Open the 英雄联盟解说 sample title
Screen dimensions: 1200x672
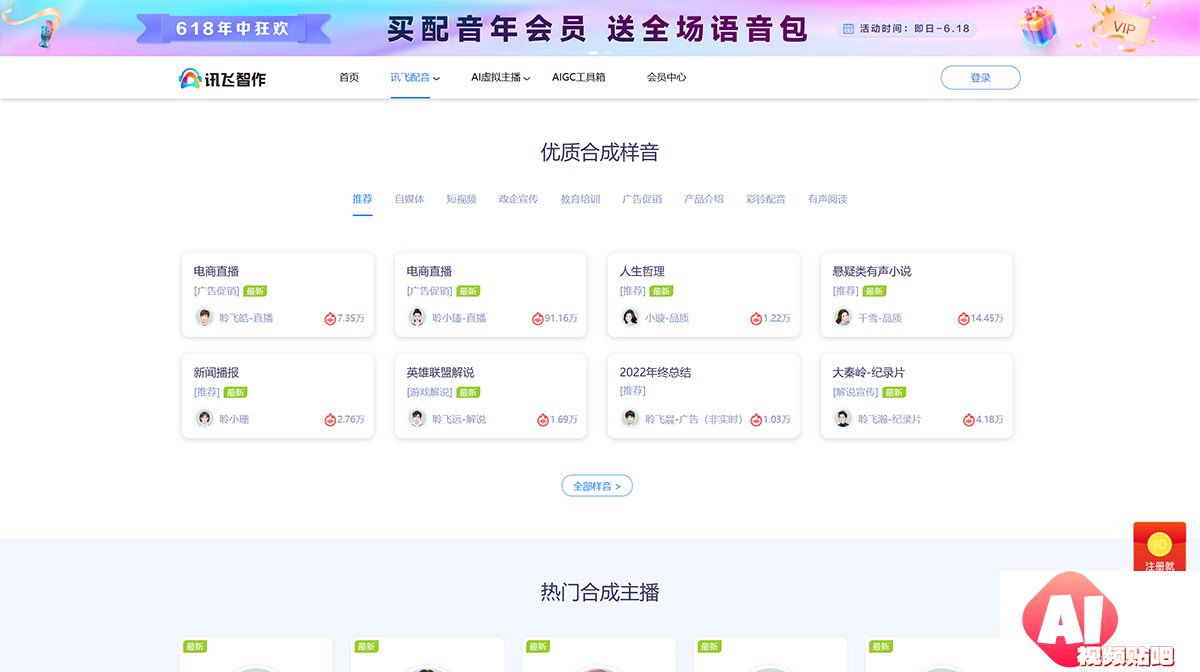pyautogui.click(x=440, y=372)
